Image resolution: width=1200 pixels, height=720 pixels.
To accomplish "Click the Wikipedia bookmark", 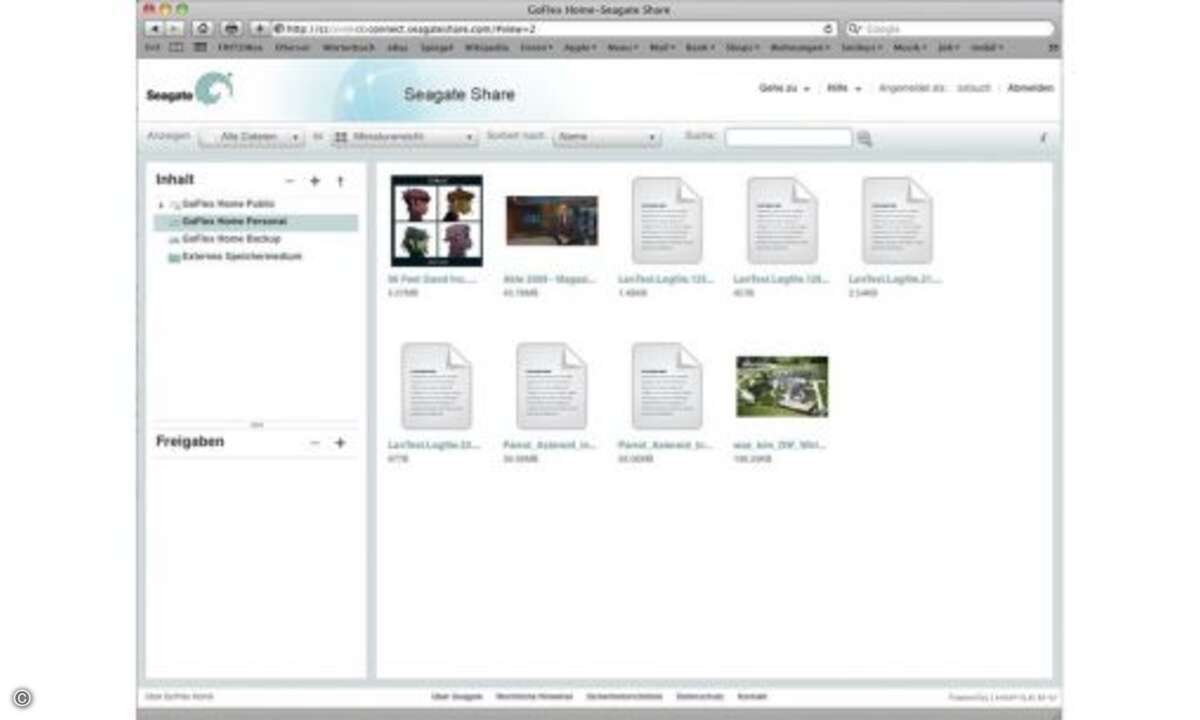I will 487,47.
